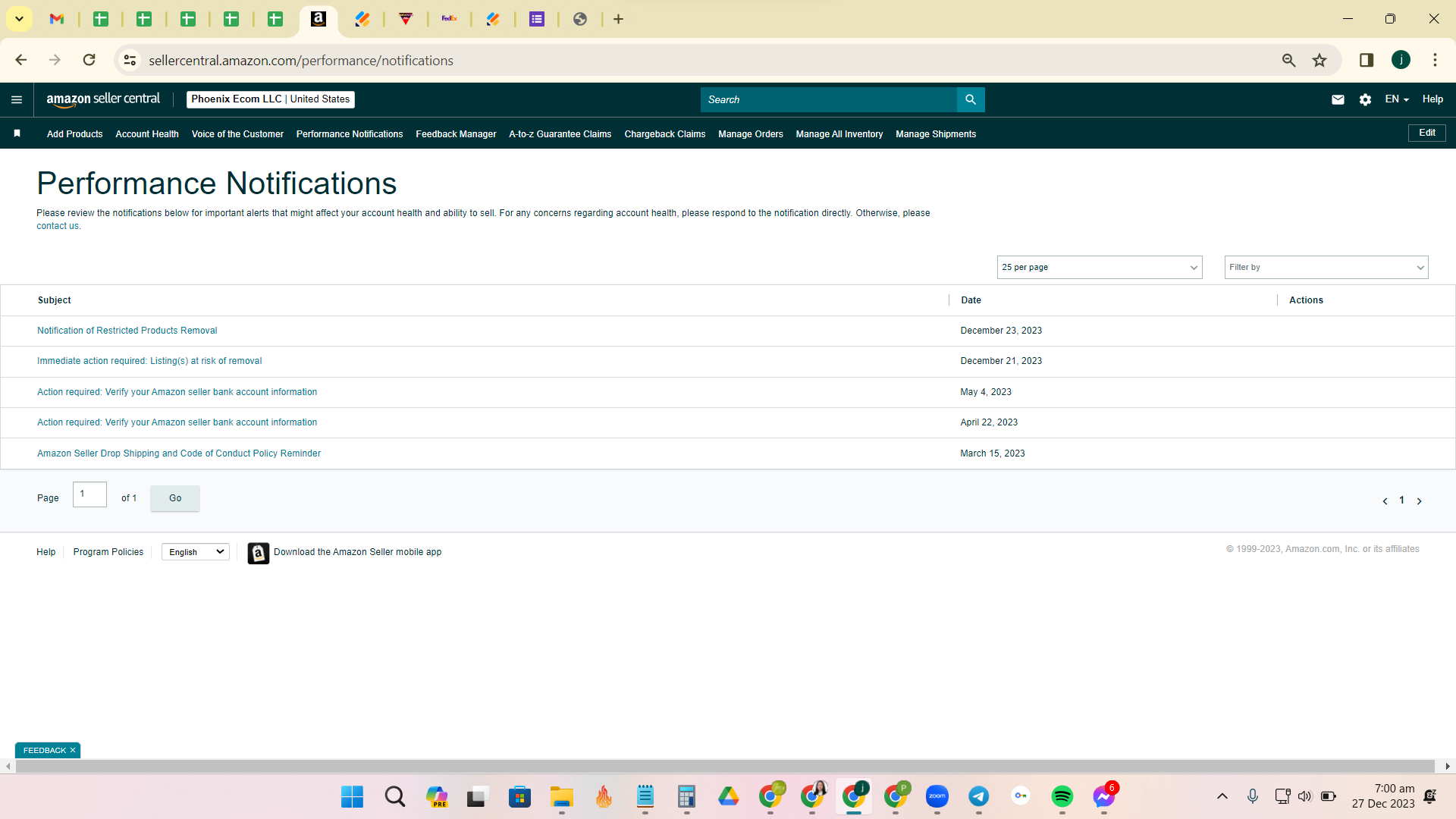This screenshot has height=819, width=1456.
Task: Open the browser zoom magnifier icon
Action: (x=1288, y=60)
